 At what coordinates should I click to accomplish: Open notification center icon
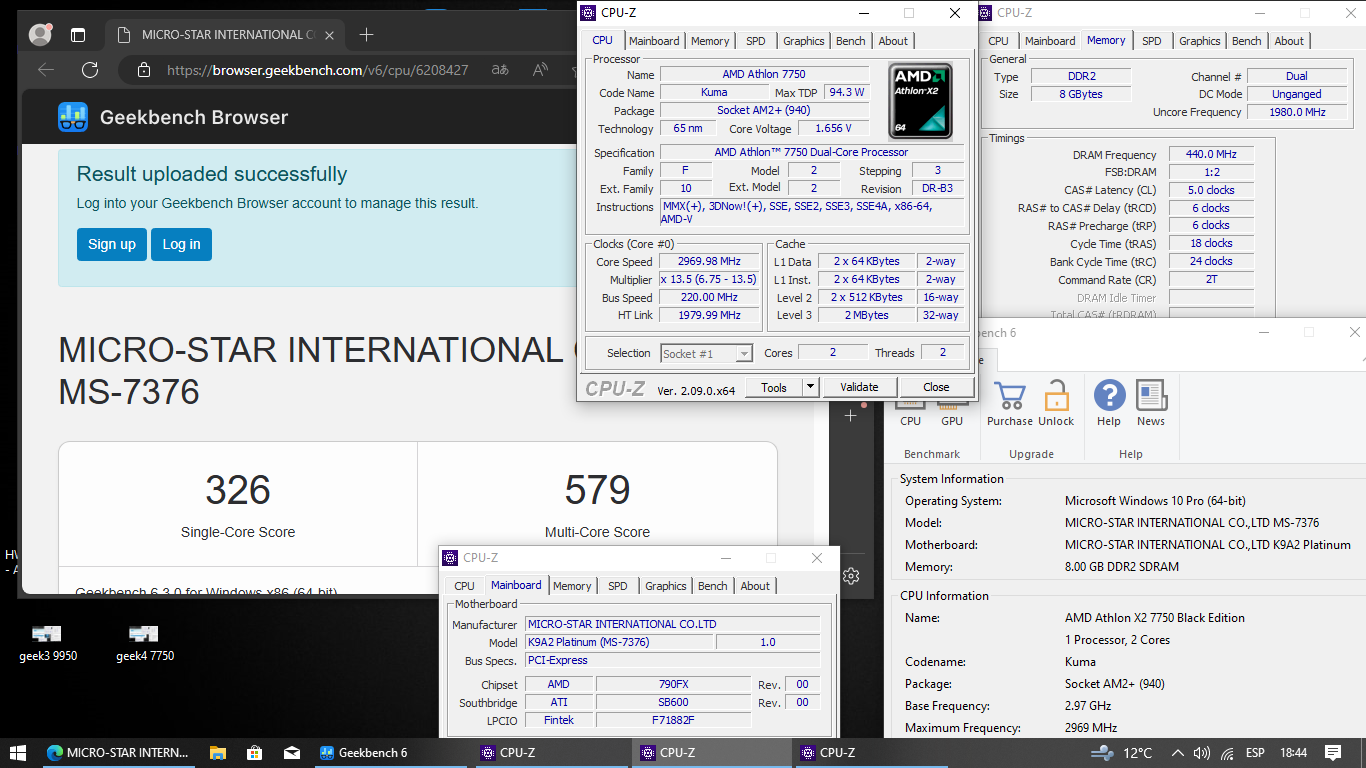1333,753
